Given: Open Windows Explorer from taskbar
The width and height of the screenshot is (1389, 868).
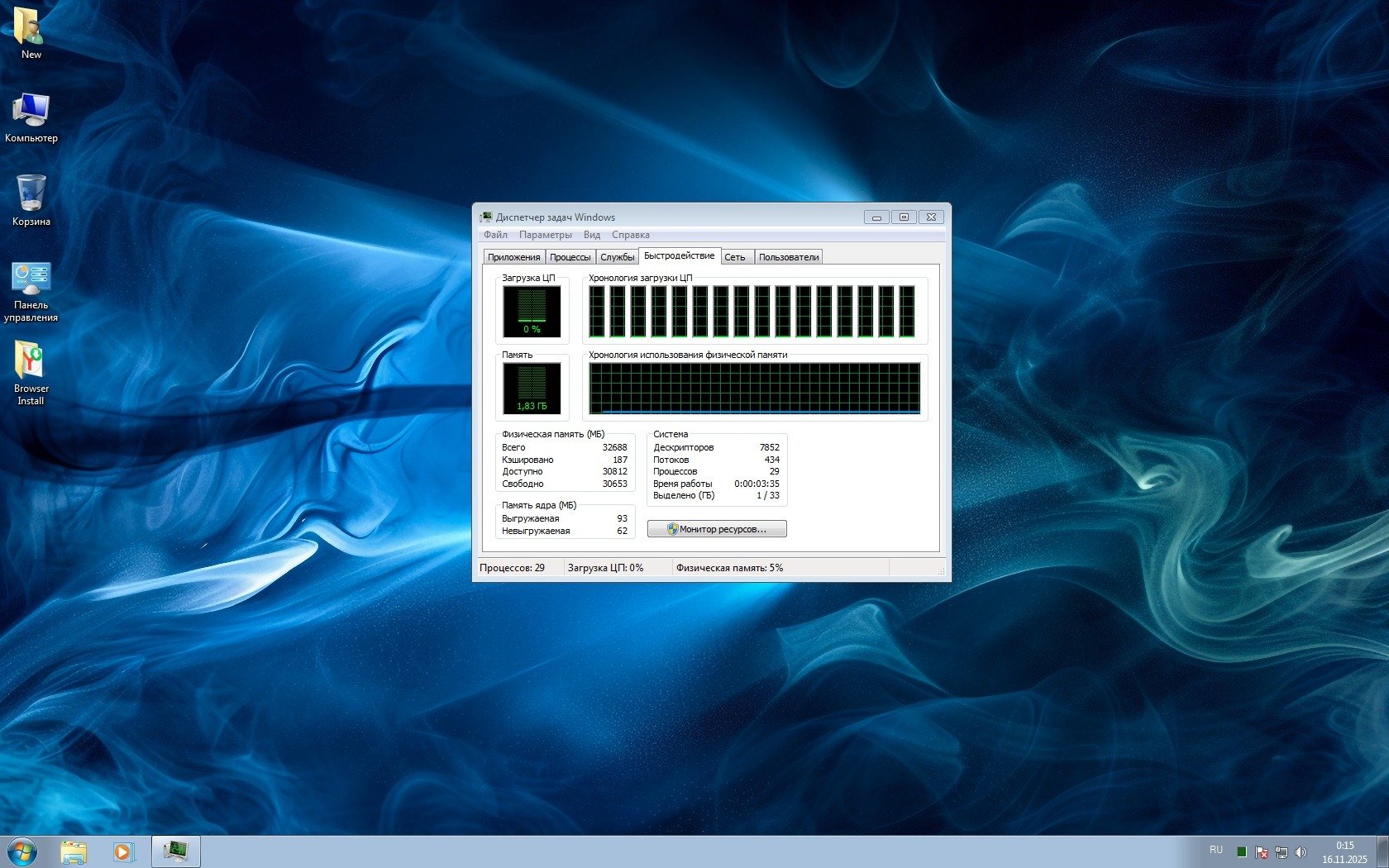Looking at the screenshot, I should 74,851.
